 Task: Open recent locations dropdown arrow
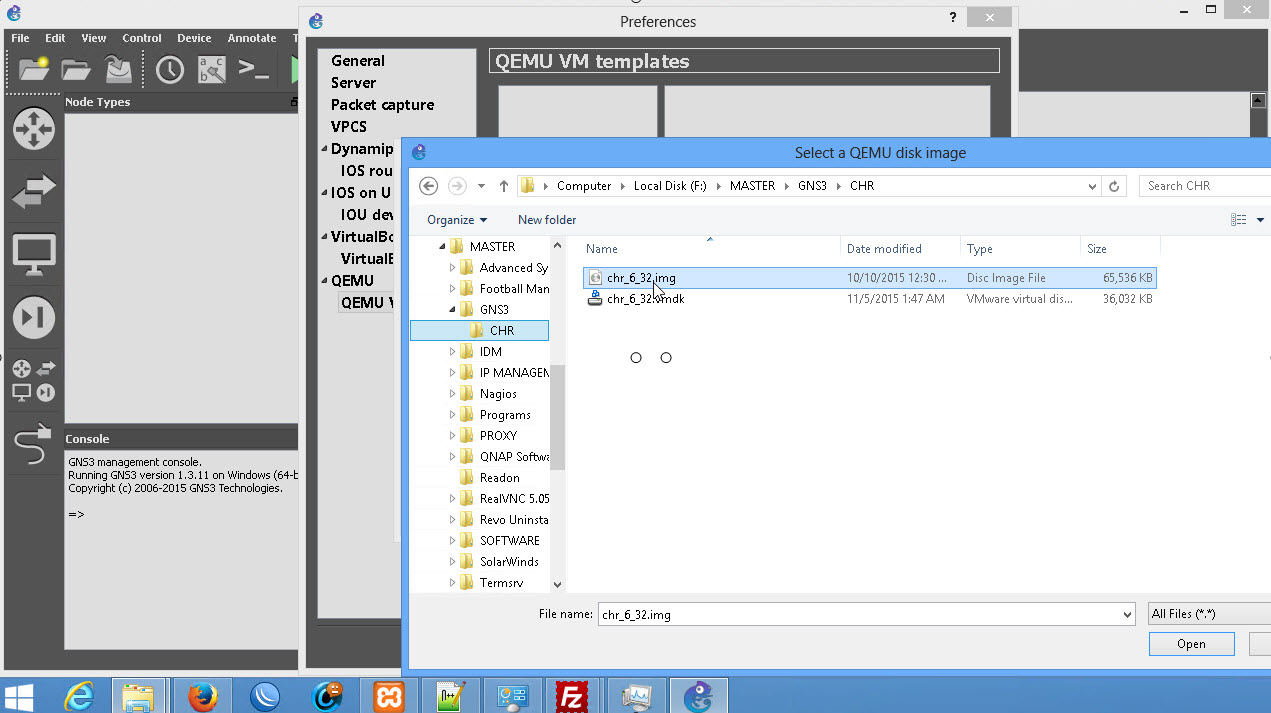point(481,186)
